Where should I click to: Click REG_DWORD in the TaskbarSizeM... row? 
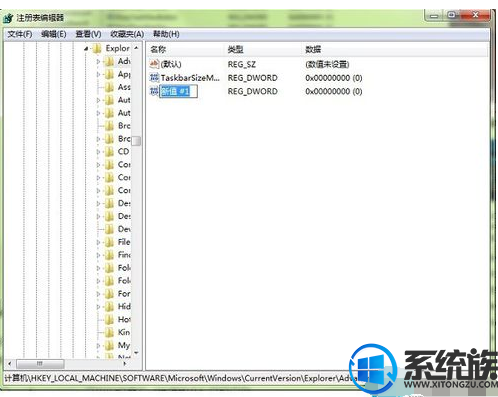(253, 78)
